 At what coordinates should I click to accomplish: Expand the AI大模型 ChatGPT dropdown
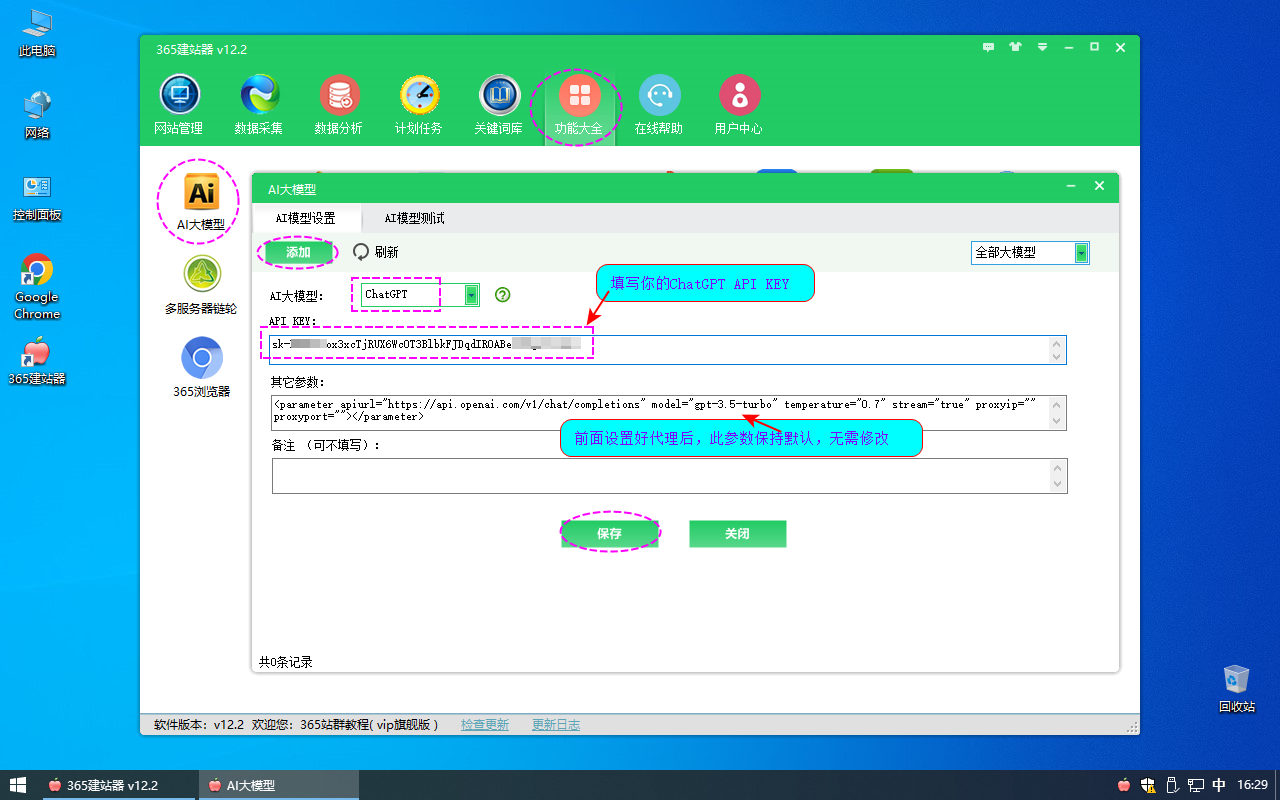[x=471, y=295]
